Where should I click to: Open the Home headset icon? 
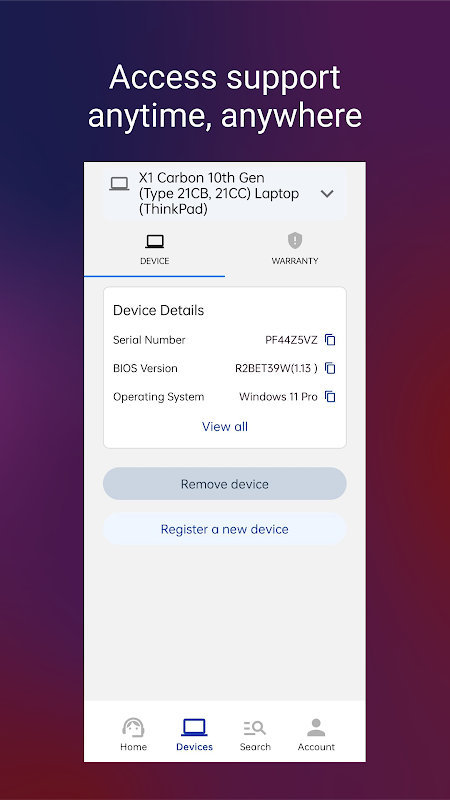click(133, 727)
